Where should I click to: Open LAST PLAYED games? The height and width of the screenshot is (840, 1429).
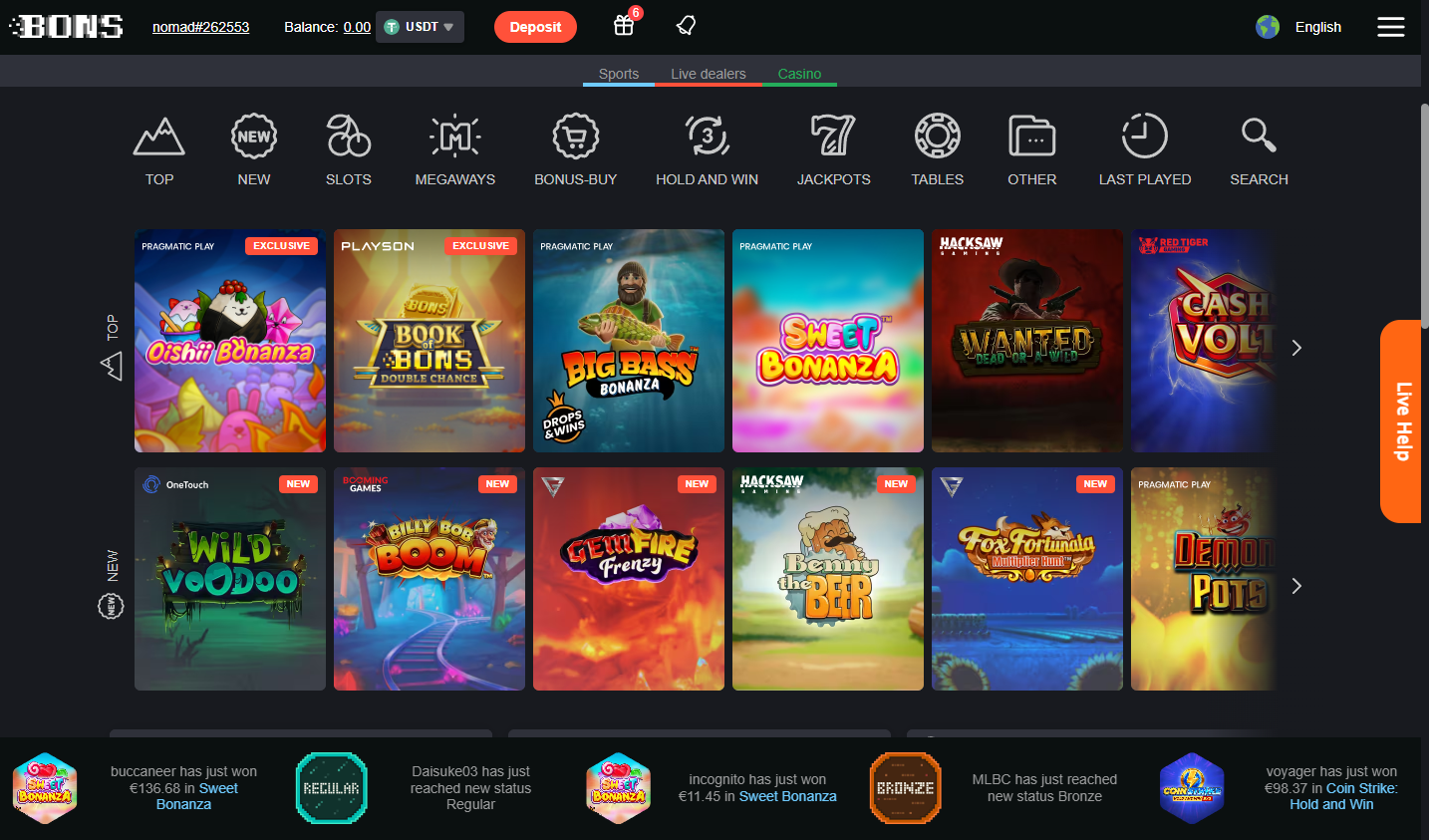point(1145,150)
